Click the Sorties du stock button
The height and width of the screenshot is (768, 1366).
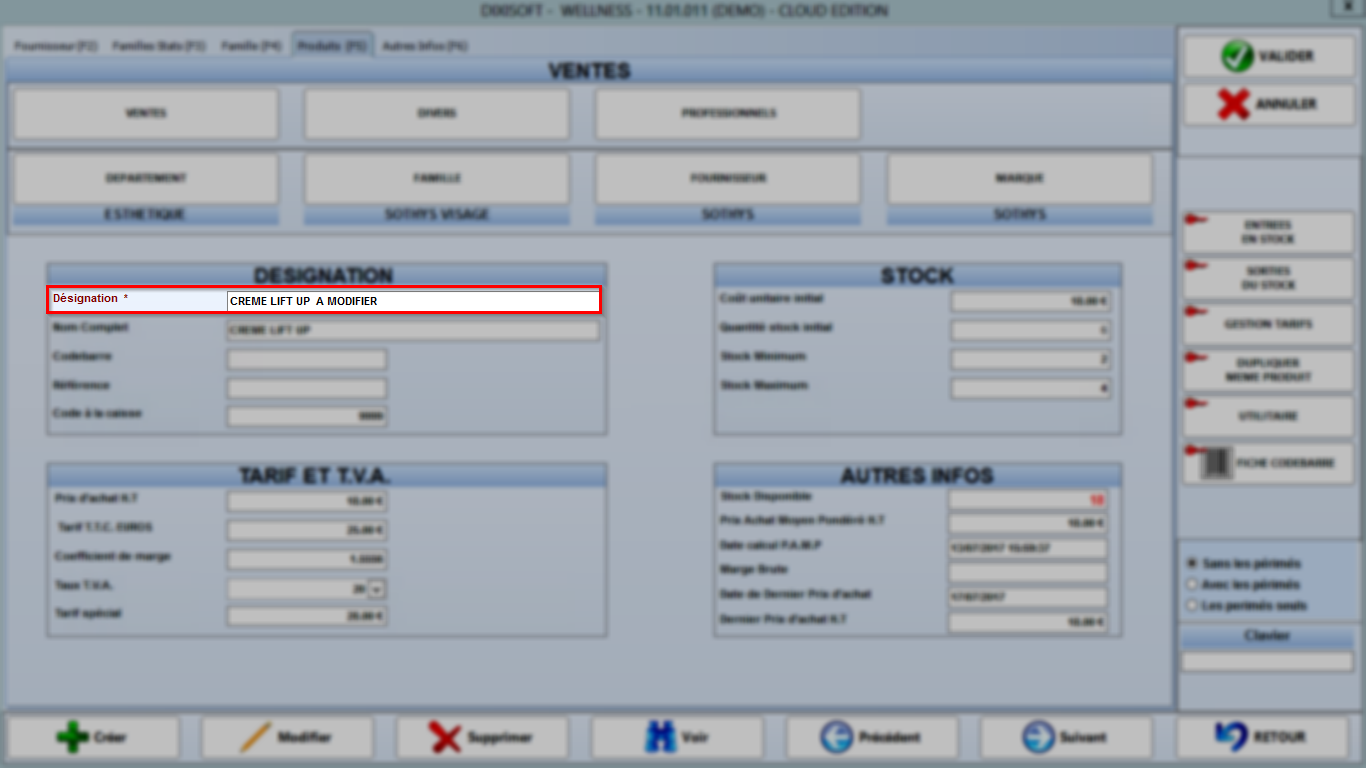coord(1268,278)
